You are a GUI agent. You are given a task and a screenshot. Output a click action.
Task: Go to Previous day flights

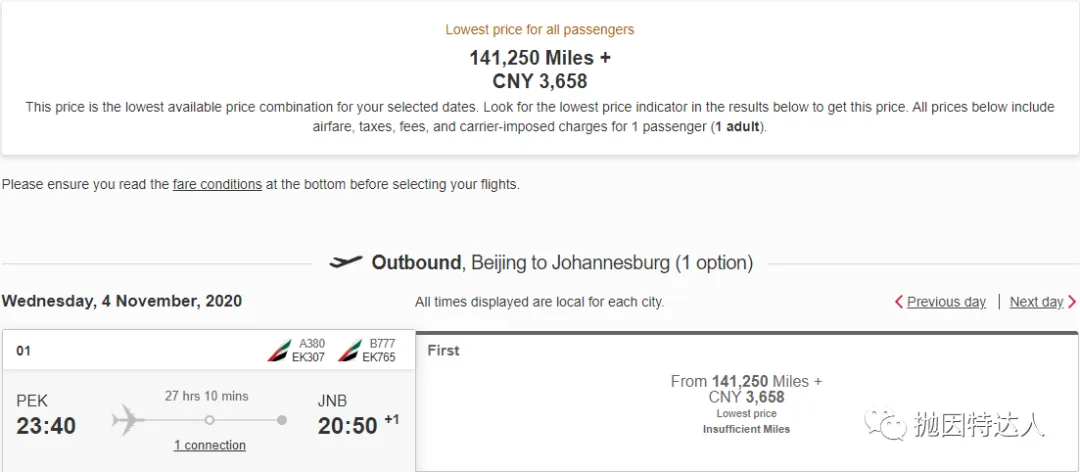pyautogui.click(x=946, y=302)
